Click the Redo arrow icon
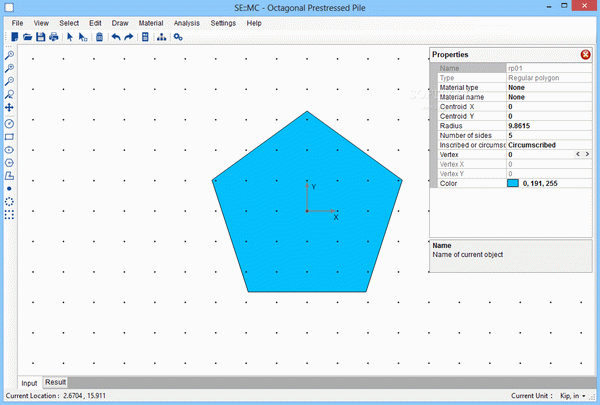 (129, 37)
